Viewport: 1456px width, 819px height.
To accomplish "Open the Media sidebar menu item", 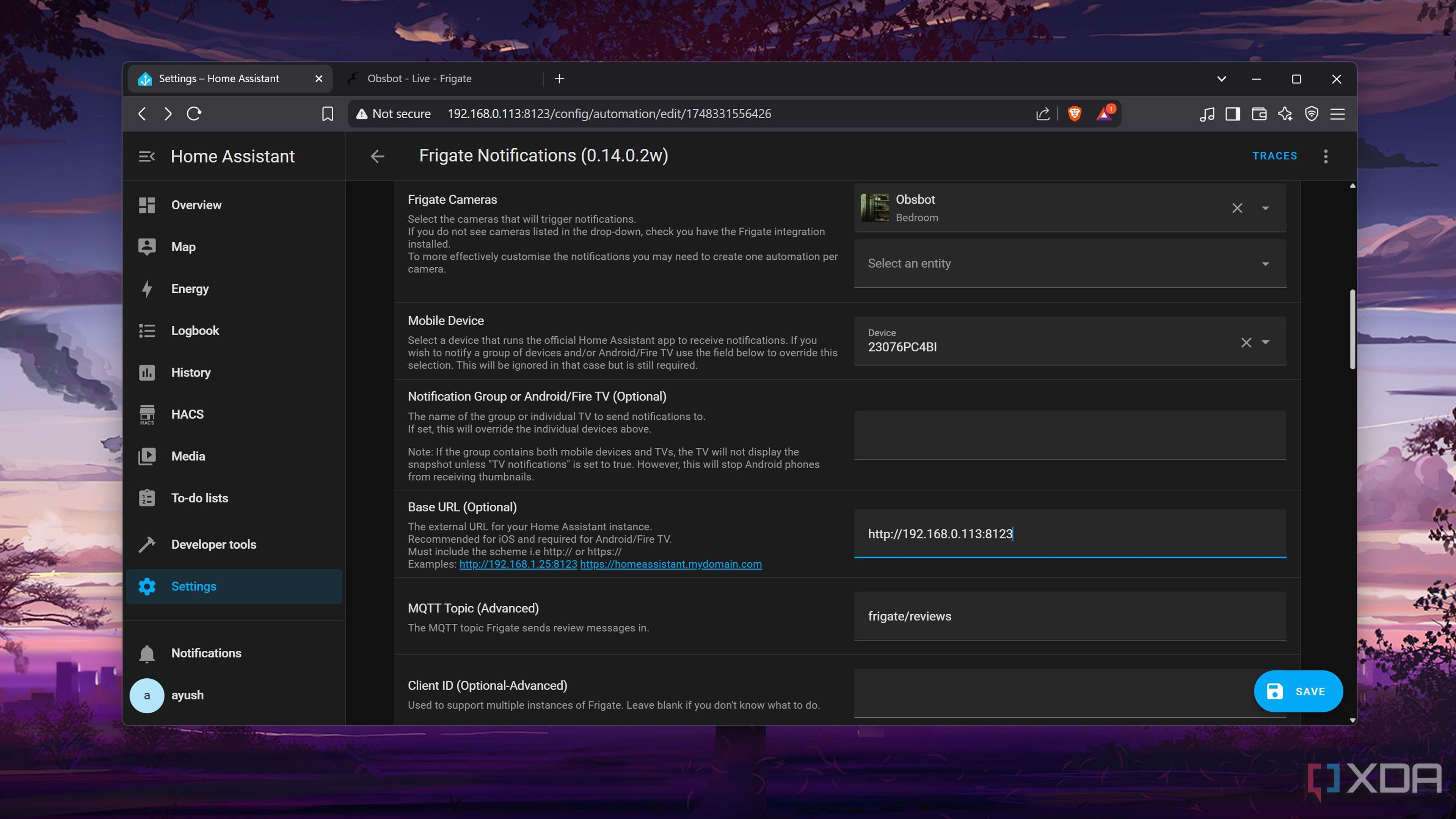I will [x=234, y=456].
